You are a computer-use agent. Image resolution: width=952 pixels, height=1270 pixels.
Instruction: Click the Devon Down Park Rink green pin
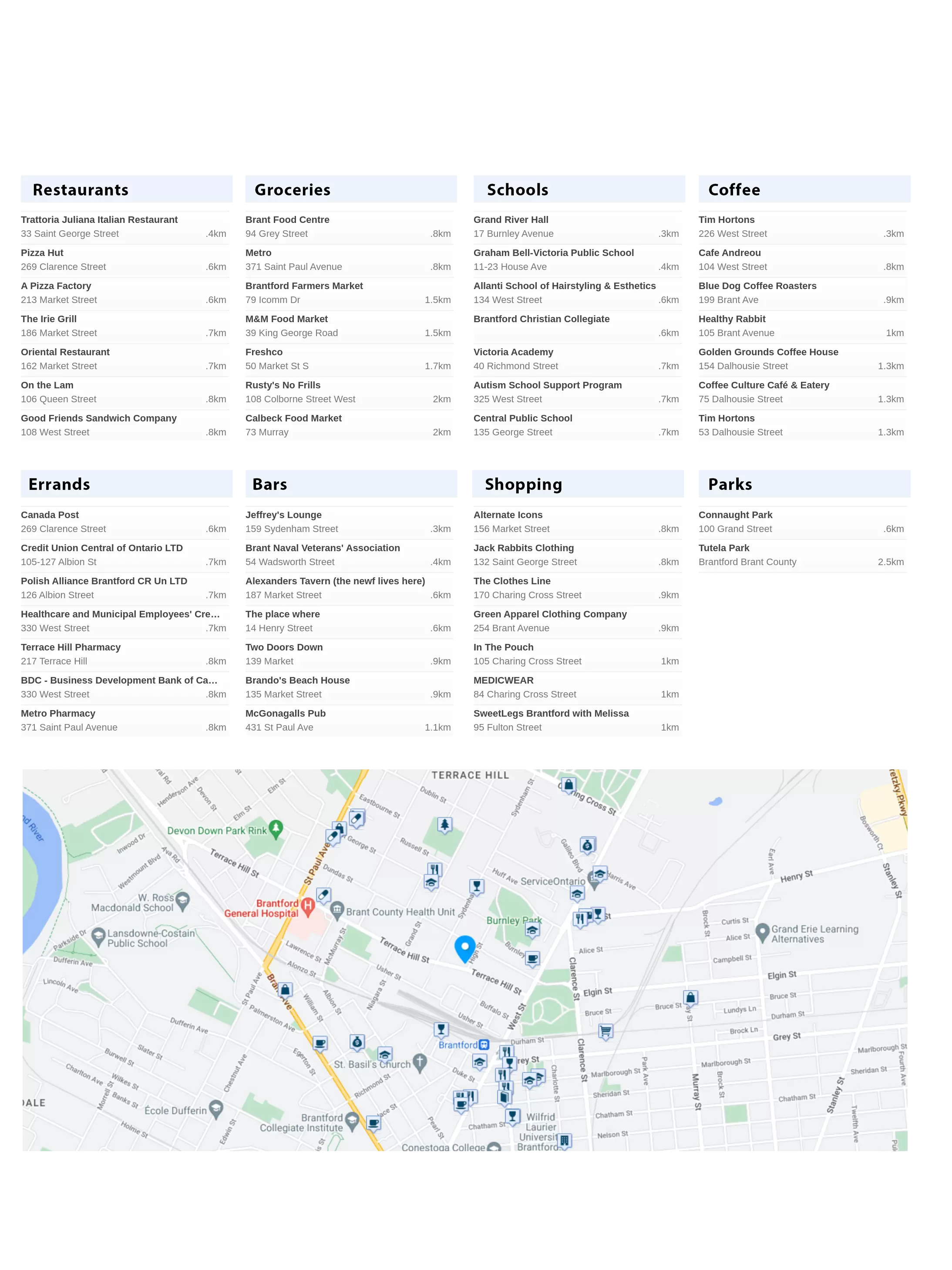click(x=276, y=829)
